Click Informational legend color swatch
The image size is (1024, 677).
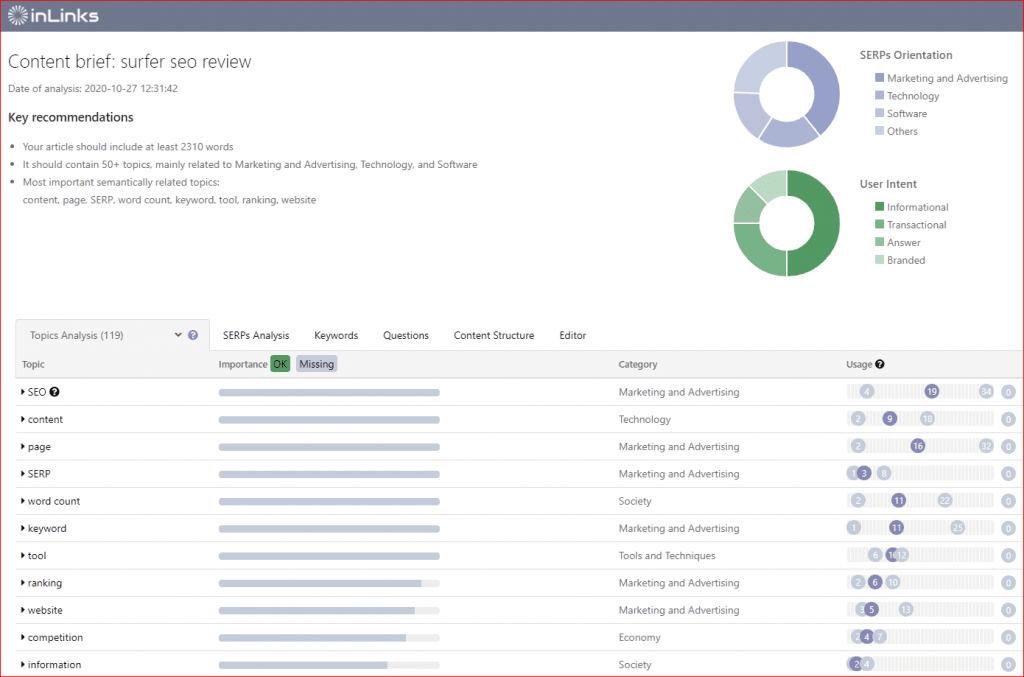coord(879,206)
